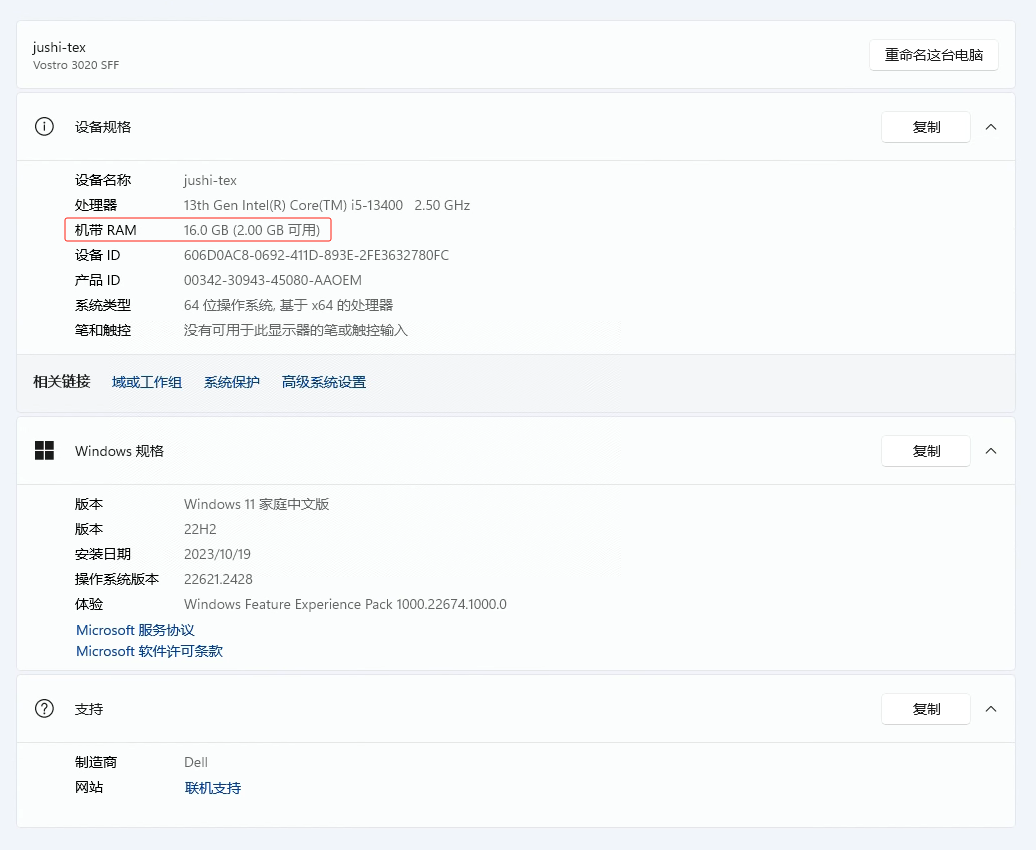Click the device ID value 606D0AC8-0692-411D-893E-2FE3632780FC
1036x850 pixels.
(316, 255)
